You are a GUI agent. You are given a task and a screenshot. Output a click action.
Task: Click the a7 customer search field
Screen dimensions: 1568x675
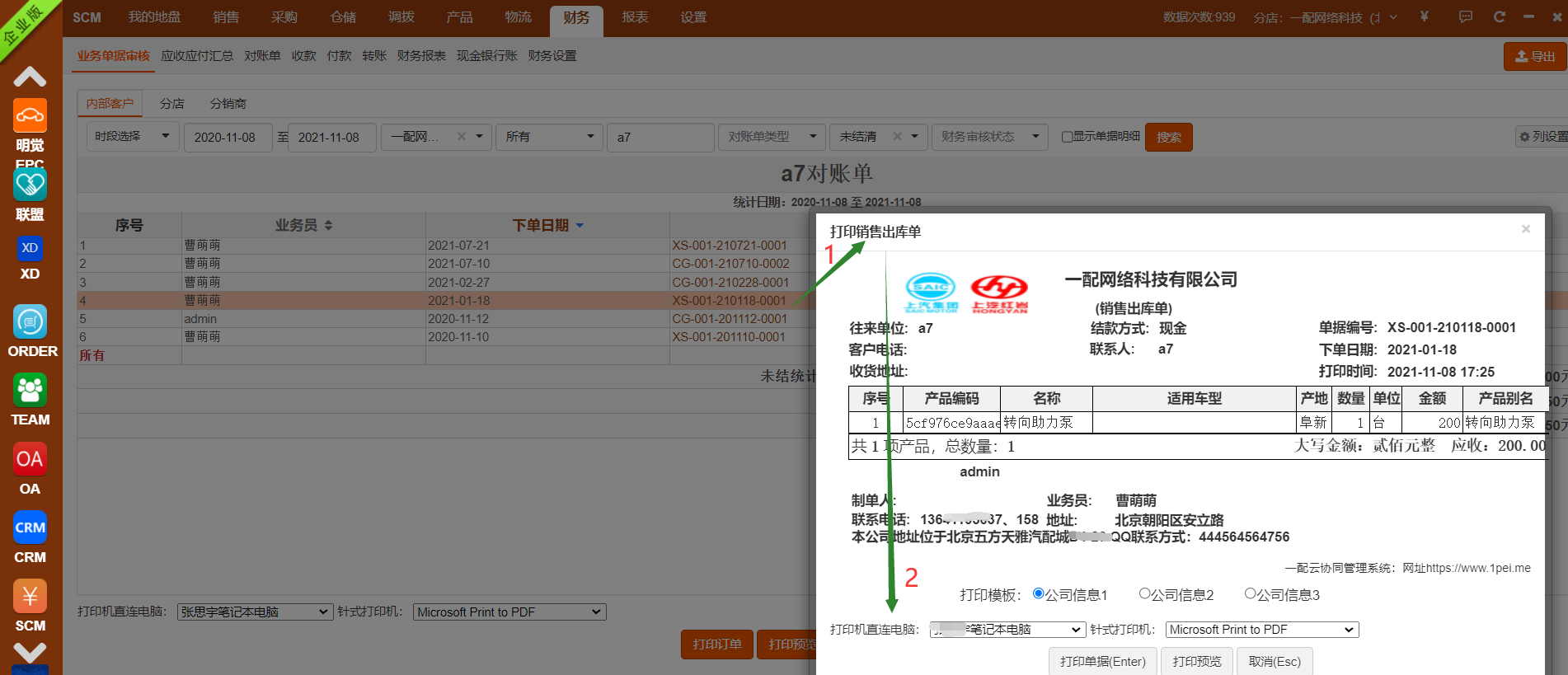660,137
